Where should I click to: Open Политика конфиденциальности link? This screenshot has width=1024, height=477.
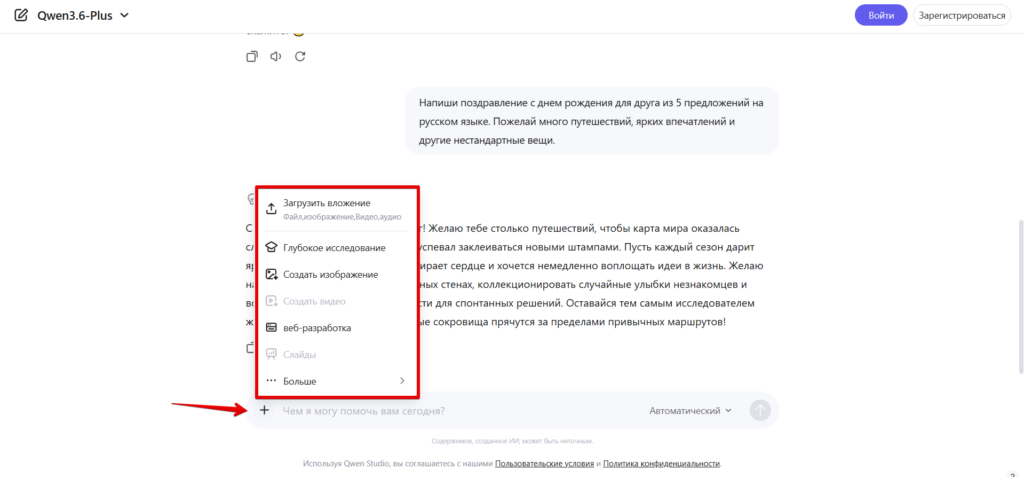(x=662, y=463)
